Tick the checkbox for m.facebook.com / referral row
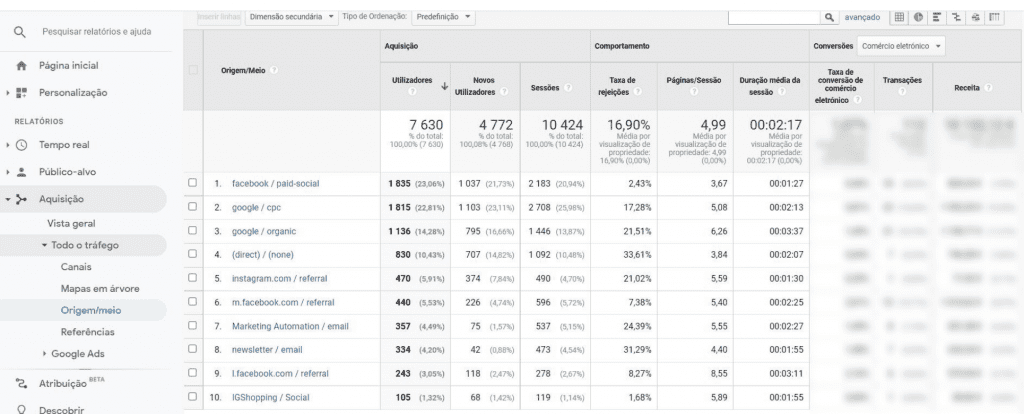Screen dimensions: 1024x414 click(193, 302)
